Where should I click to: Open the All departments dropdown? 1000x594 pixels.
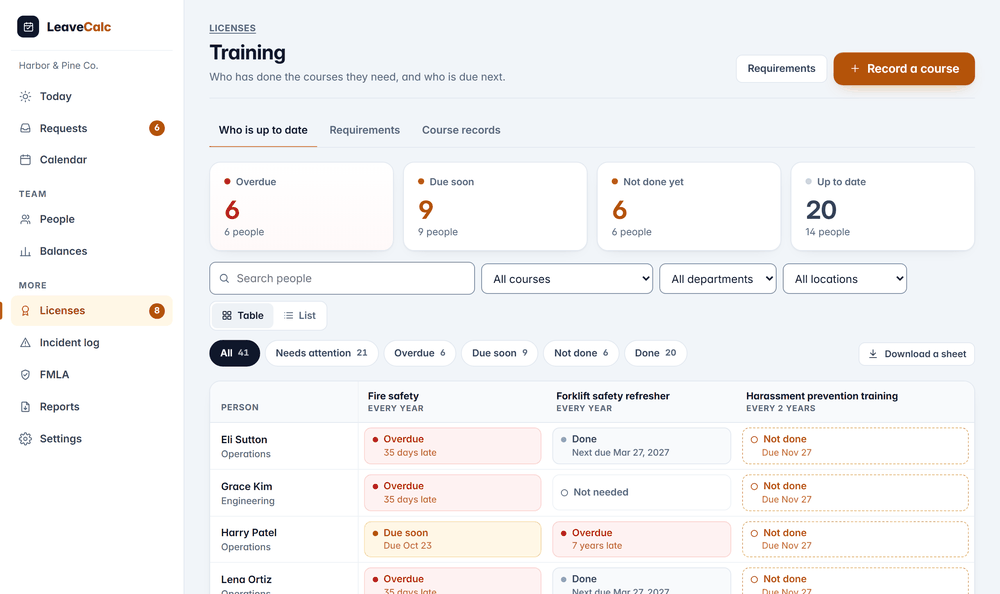pos(717,279)
